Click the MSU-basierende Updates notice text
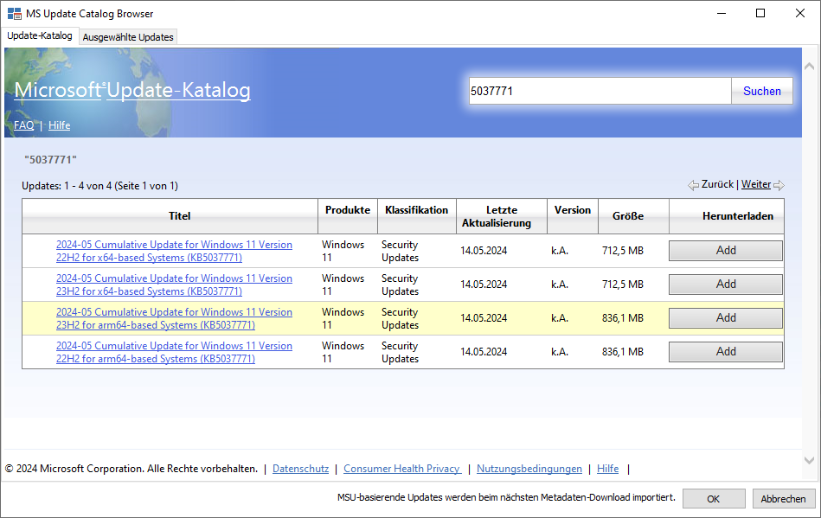Screen dimensions: 821x518 tap(506, 498)
